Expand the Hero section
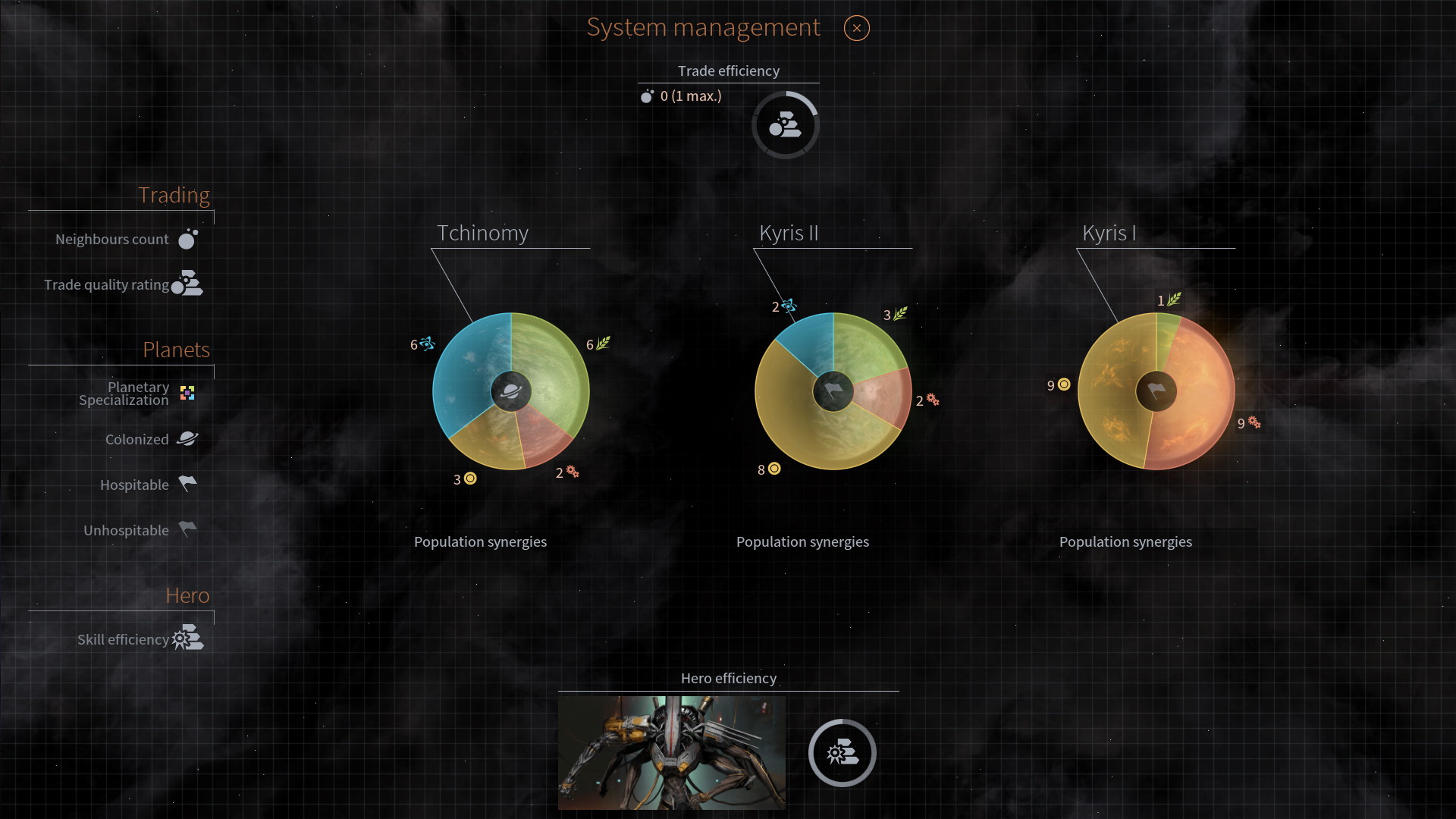1456x819 pixels. coord(187,594)
